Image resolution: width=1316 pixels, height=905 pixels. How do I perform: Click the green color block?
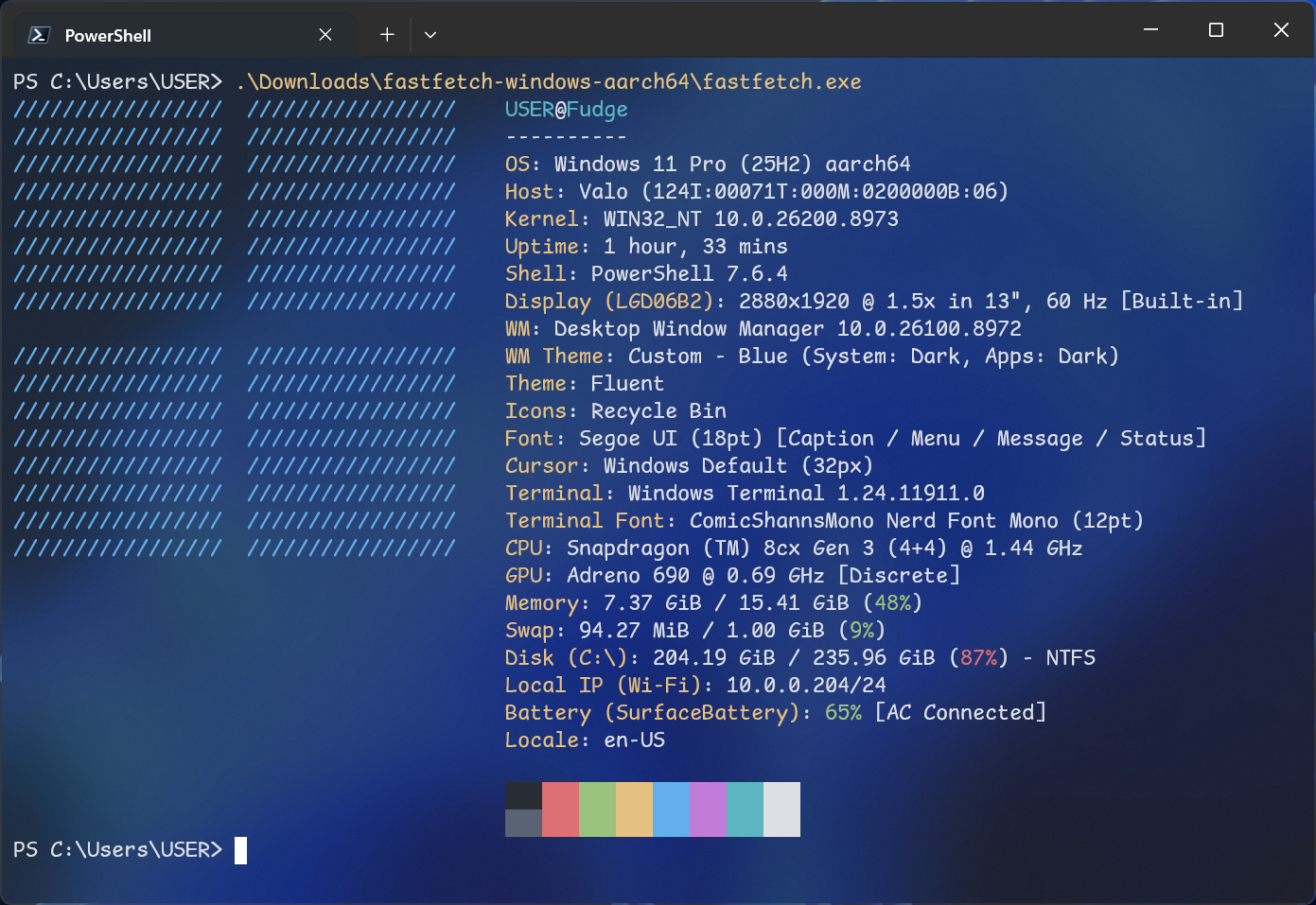(x=597, y=809)
